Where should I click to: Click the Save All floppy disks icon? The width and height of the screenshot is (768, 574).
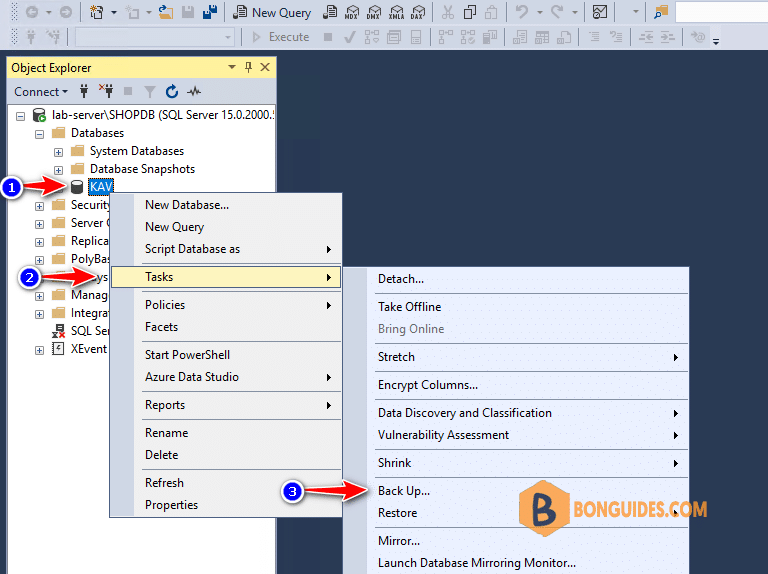[210, 12]
